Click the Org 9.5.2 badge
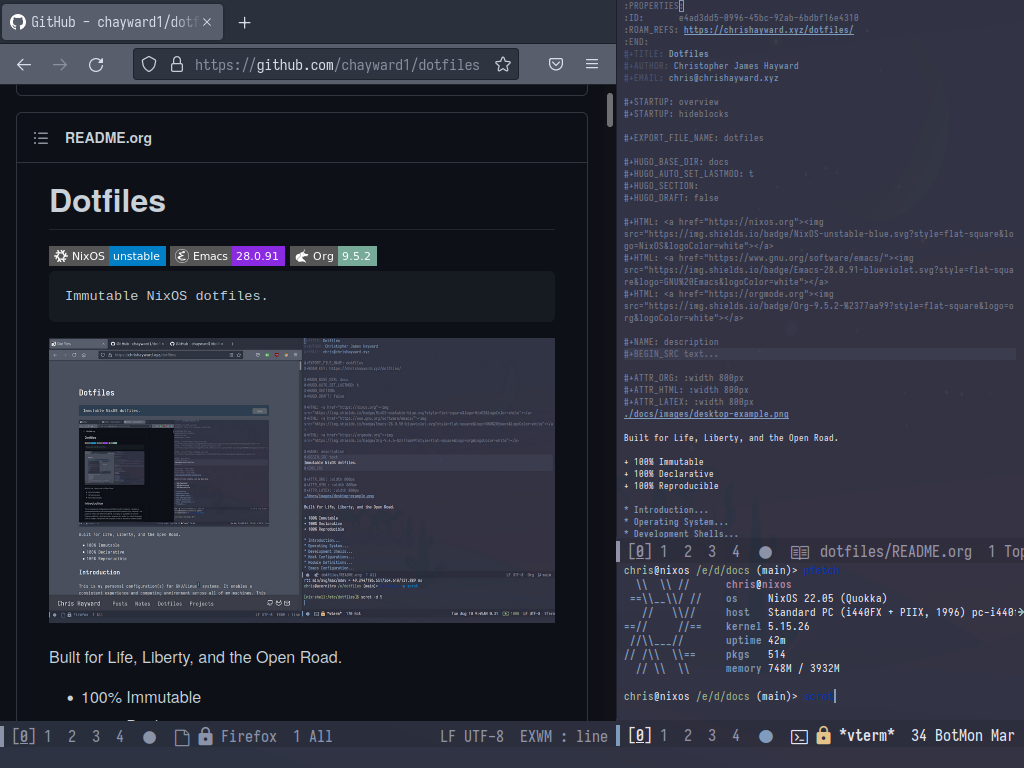This screenshot has height=768, width=1024. pyautogui.click(x=334, y=256)
